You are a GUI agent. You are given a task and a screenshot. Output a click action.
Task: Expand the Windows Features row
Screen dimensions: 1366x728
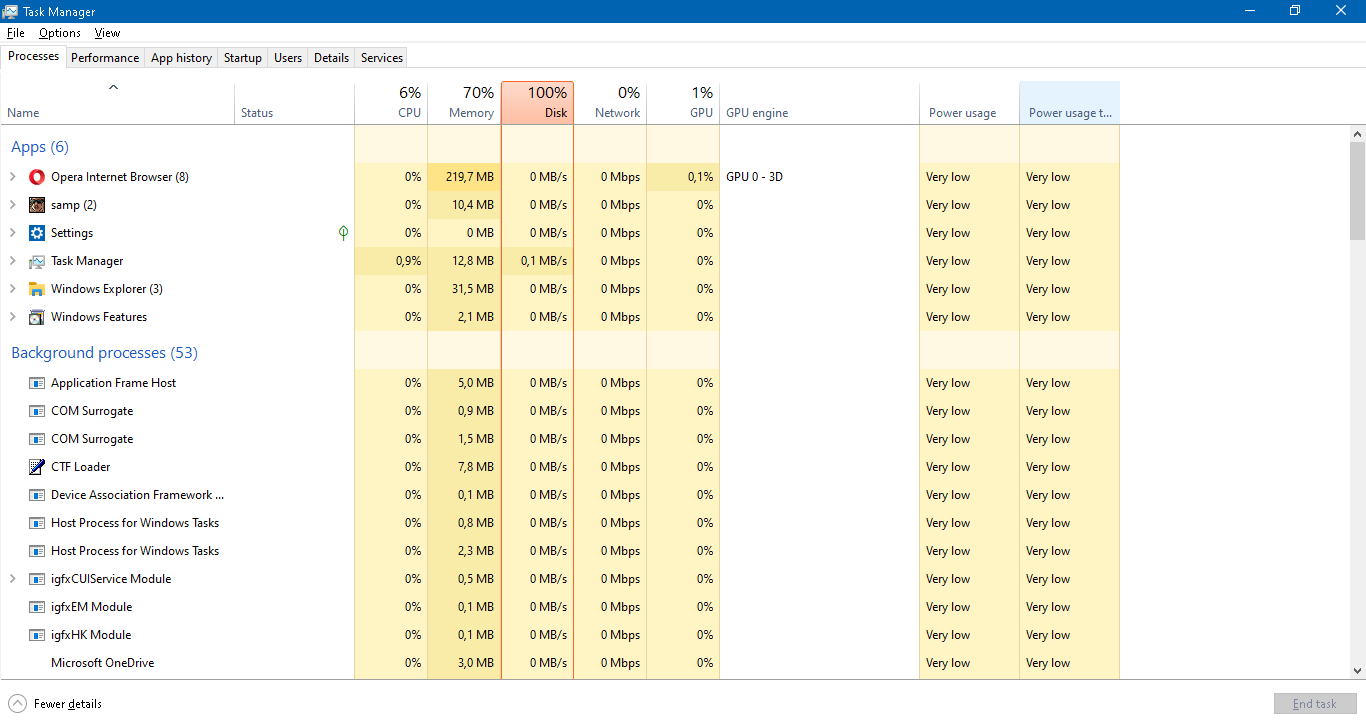tap(12, 317)
